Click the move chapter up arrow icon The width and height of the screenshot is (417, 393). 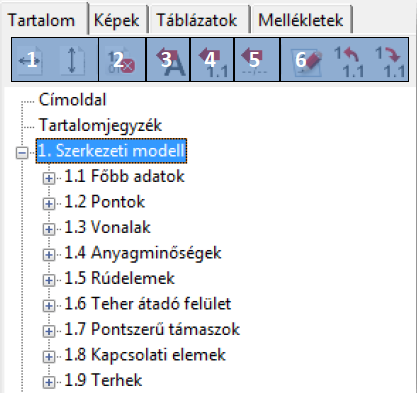tap(349, 60)
